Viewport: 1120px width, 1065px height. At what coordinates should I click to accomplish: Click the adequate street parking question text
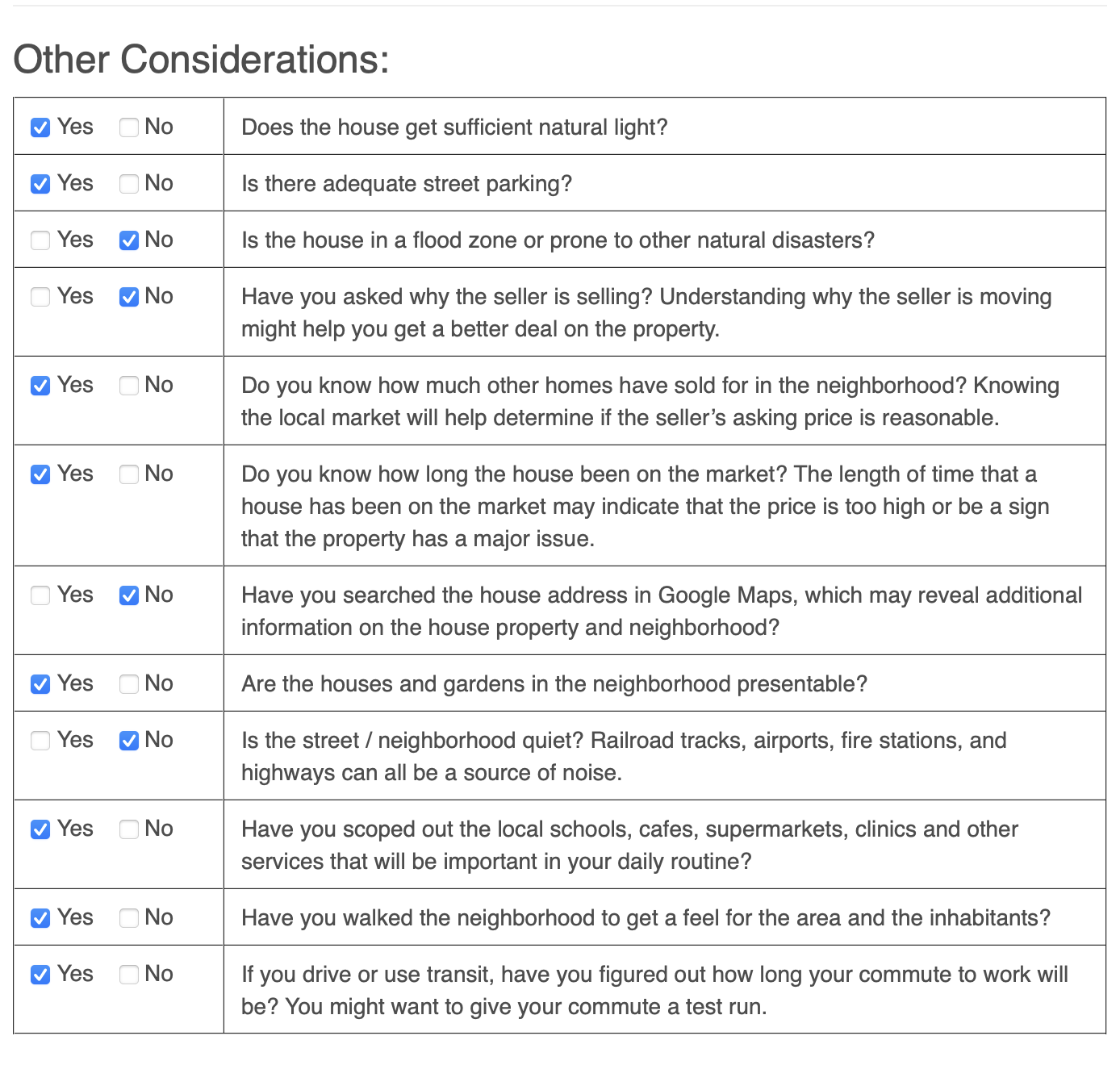click(x=407, y=184)
